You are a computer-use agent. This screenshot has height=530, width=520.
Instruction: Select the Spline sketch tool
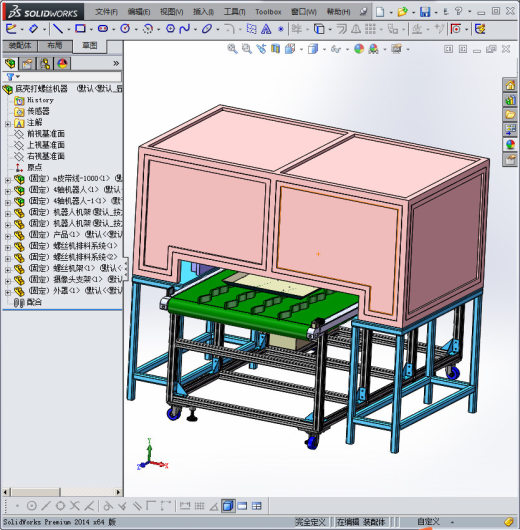coord(185,29)
